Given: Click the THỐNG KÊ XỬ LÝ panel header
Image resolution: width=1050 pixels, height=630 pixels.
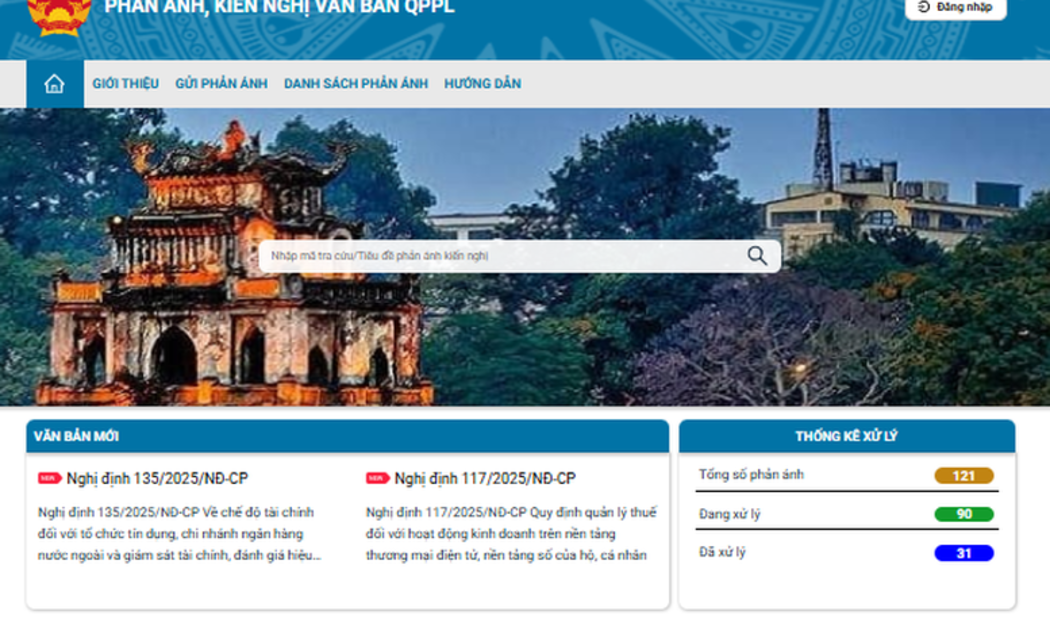Looking at the screenshot, I should pos(847,436).
